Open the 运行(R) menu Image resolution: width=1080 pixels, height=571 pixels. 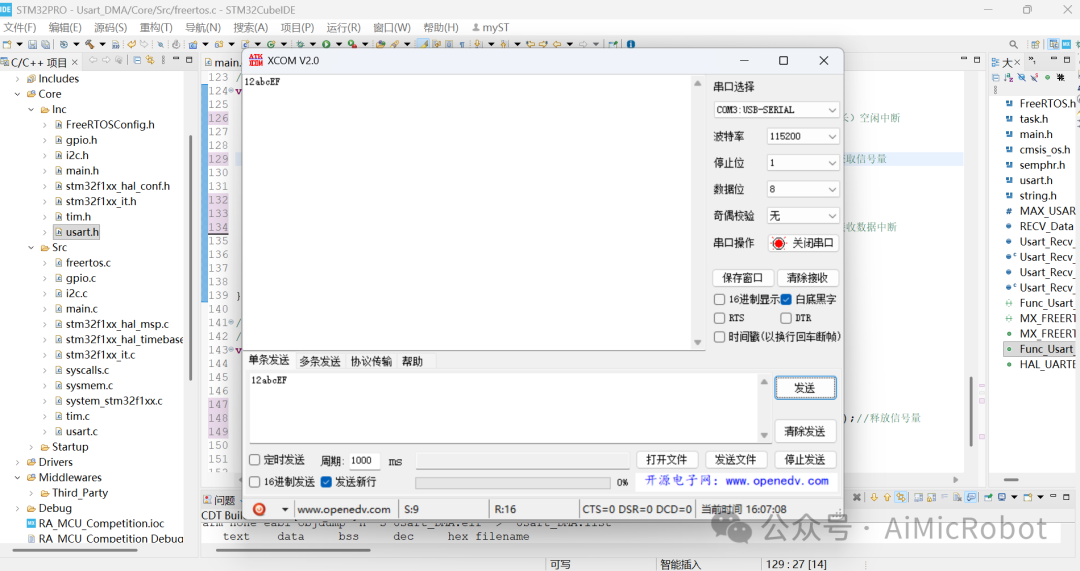tap(344, 27)
